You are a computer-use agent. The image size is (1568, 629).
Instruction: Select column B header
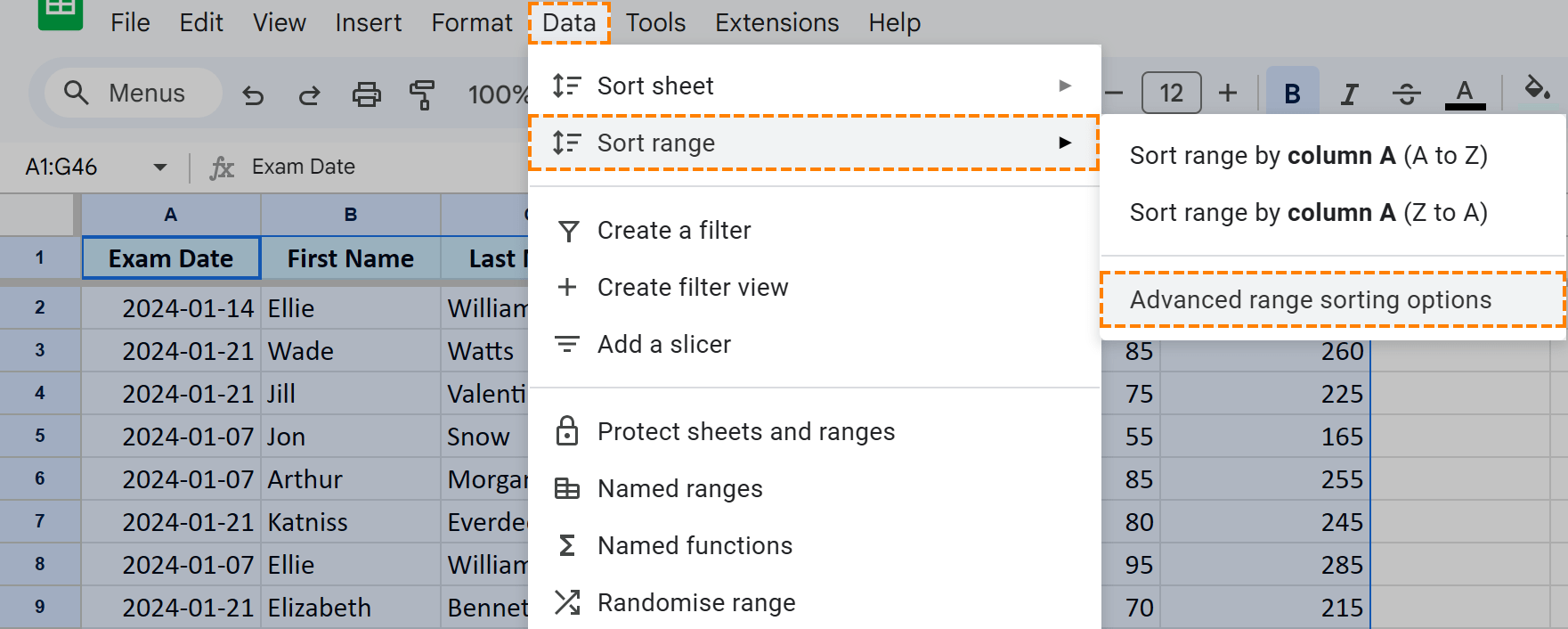(351, 215)
